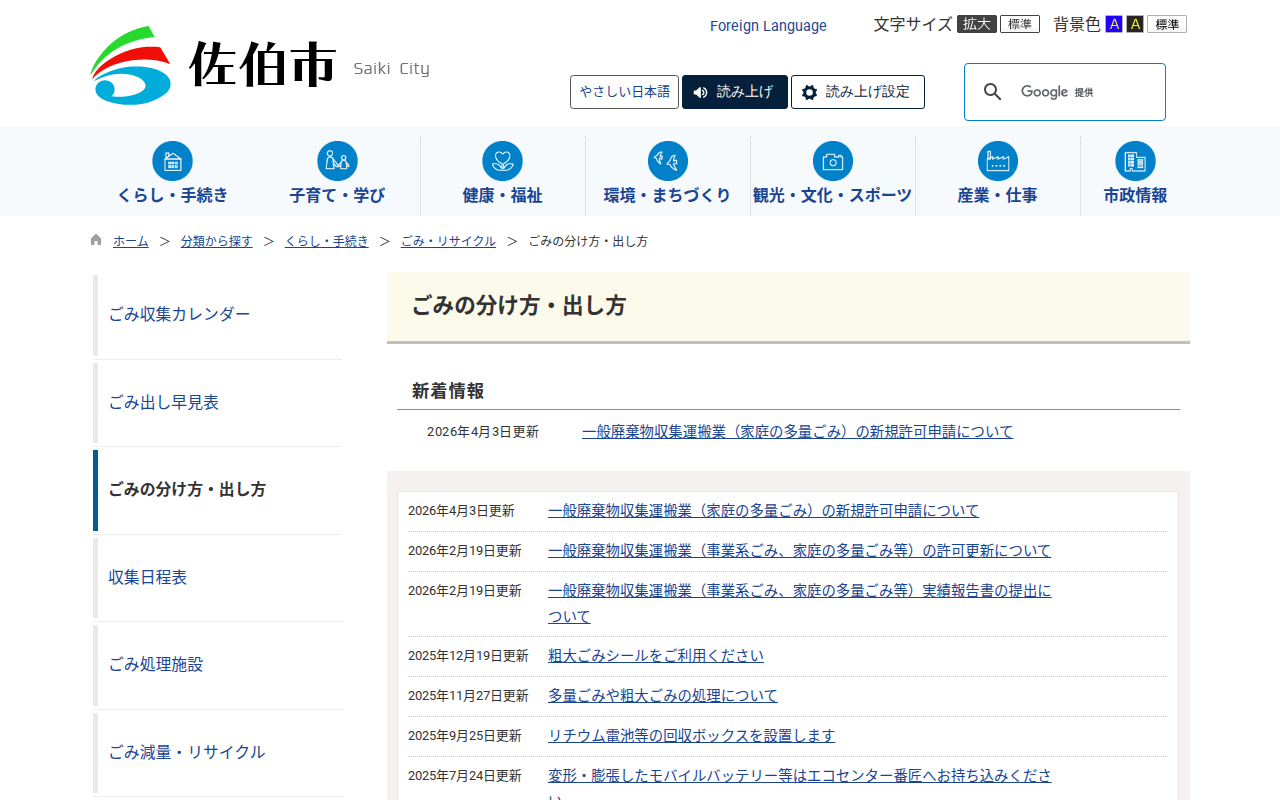Reset background color to 標準
This screenshot has height=800, width=1280.
coord(1166,24)
